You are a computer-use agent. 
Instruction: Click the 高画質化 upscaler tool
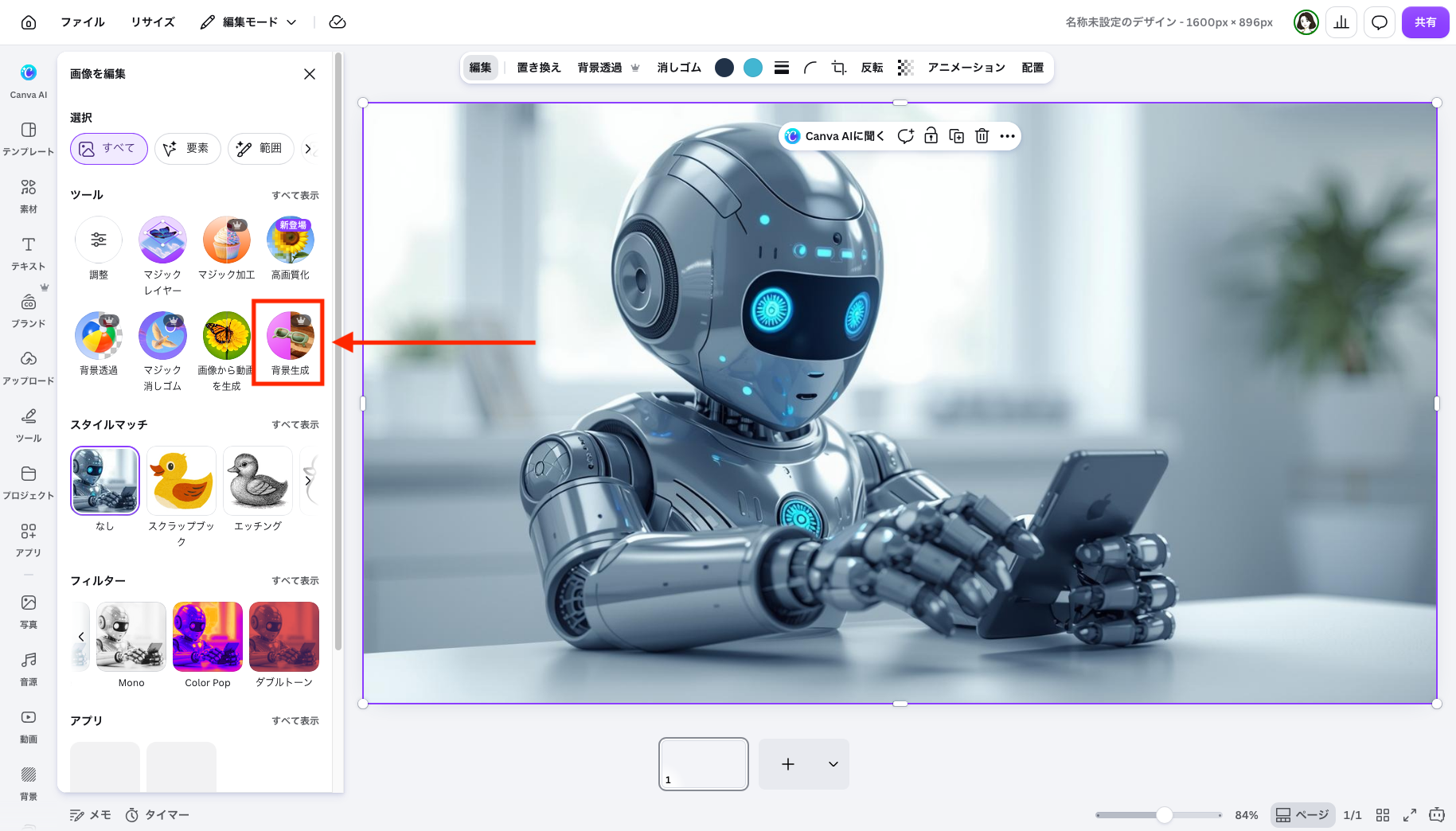[290, 248]
